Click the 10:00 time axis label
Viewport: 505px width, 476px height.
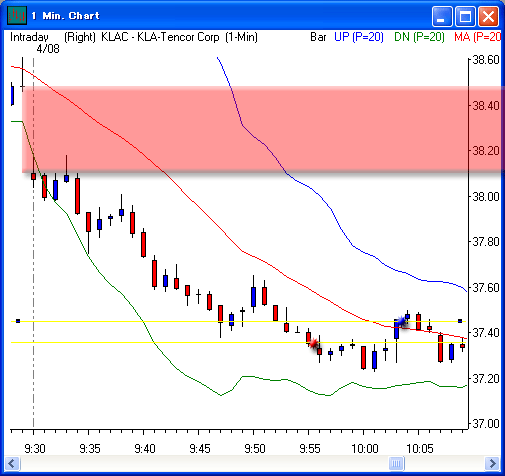point(365,449)
